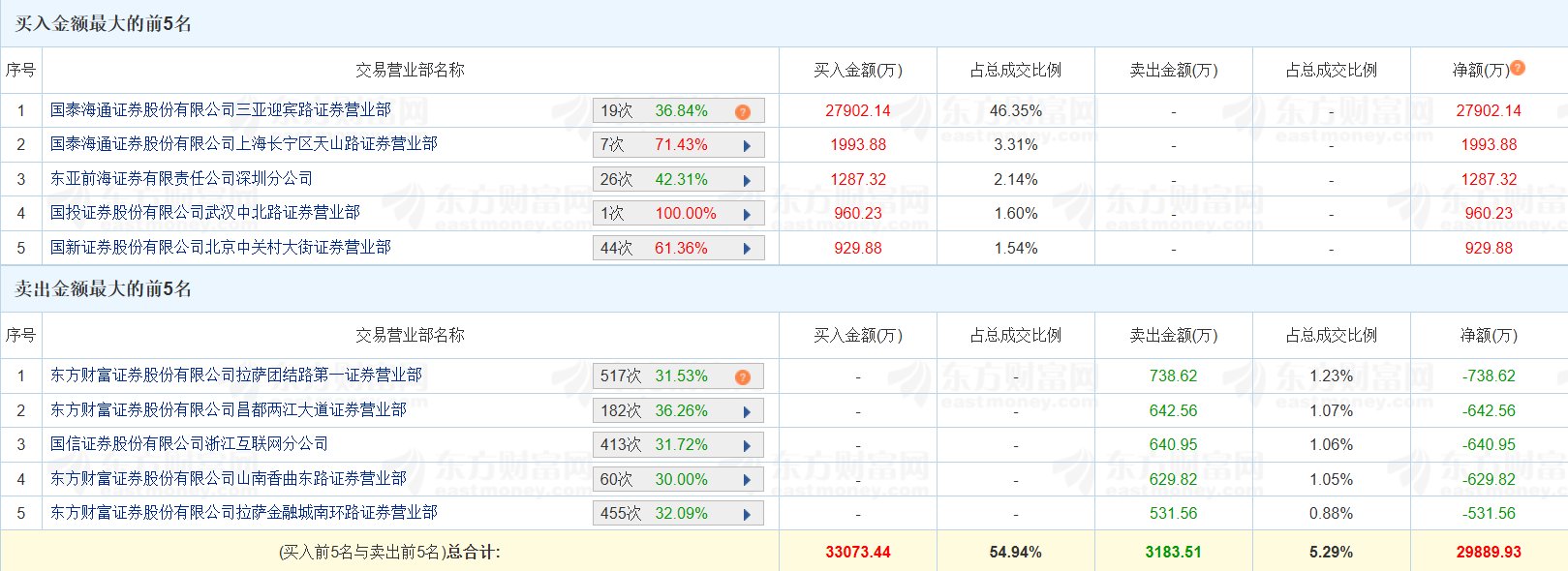The width and height of the screenshot is (1568, 571).
Task: Open 东亚前海证券深圳分公司 link
Action: click(x=181, y=179)
